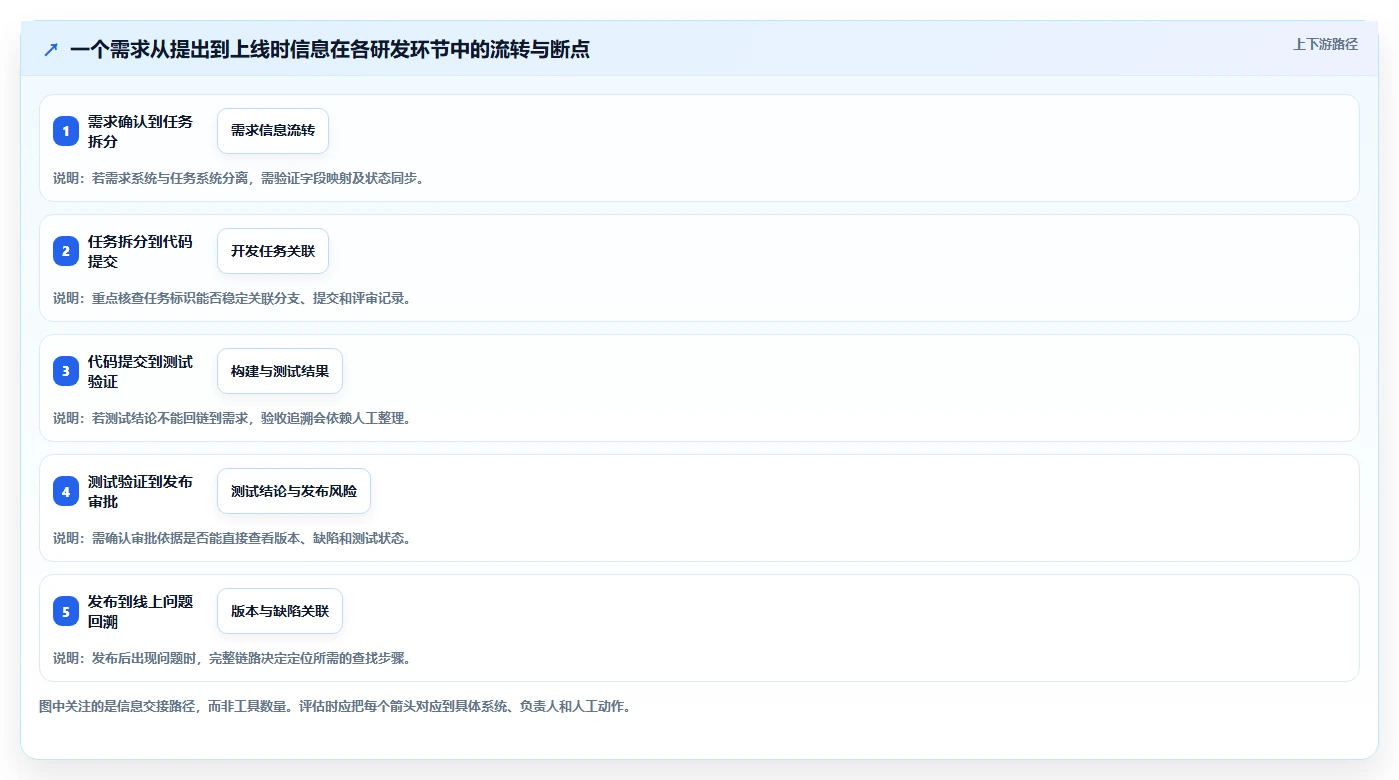
Task: Click the note about 版本、缺陷和测试状态
Action: [x=232, y=538]
